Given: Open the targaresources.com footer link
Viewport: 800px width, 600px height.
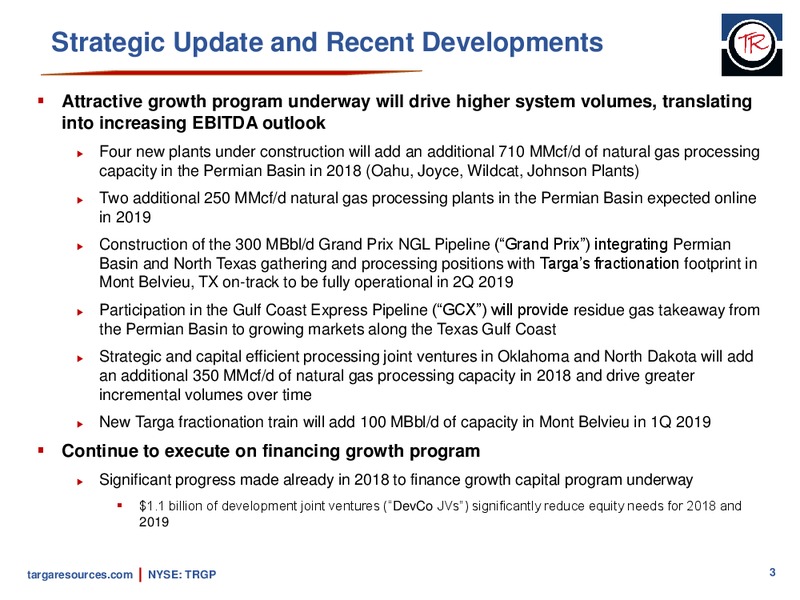Looking at the screenshot, I should click(80, 574).
